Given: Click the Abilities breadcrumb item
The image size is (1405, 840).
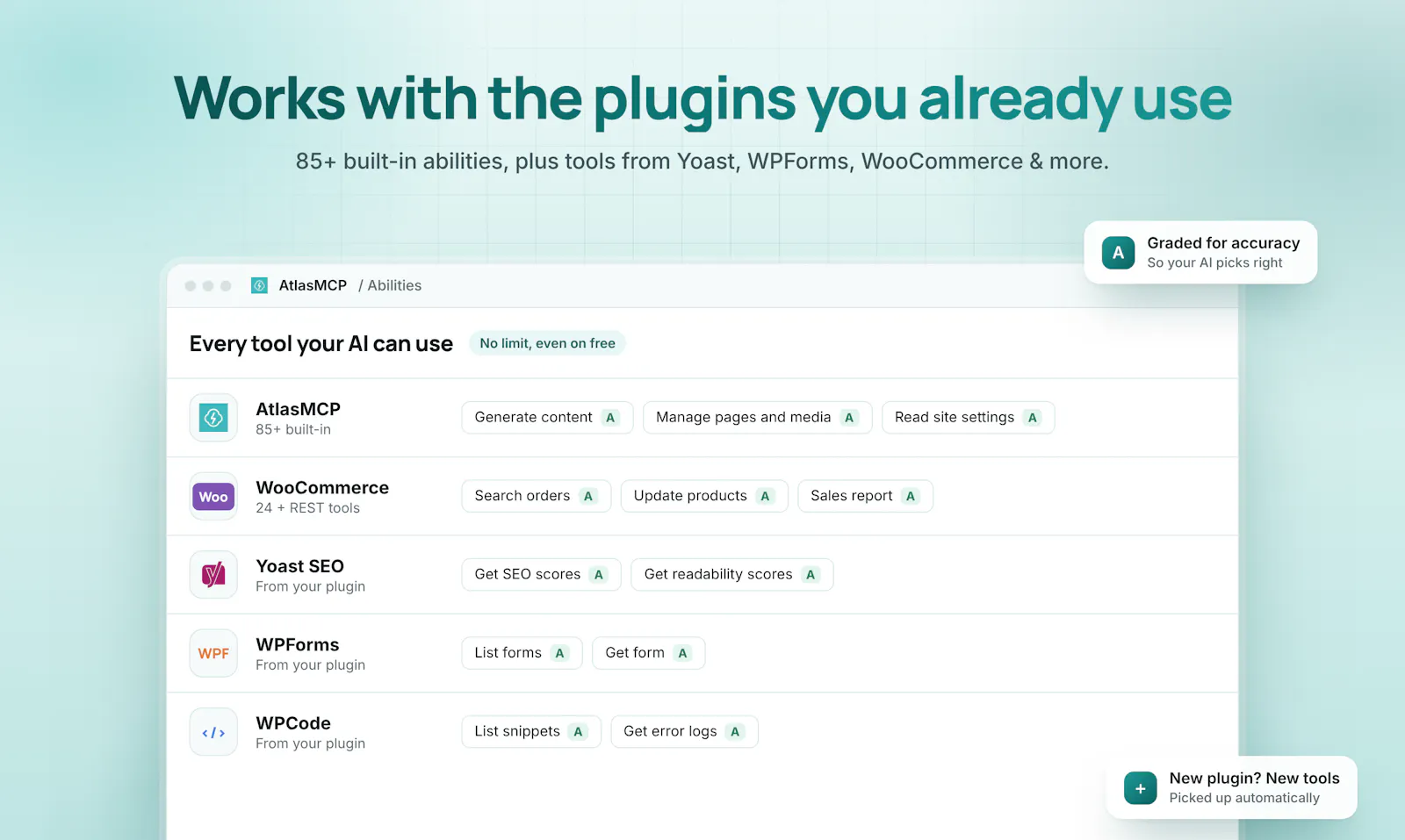Looking at the screenshot, I should pos(394,285).
